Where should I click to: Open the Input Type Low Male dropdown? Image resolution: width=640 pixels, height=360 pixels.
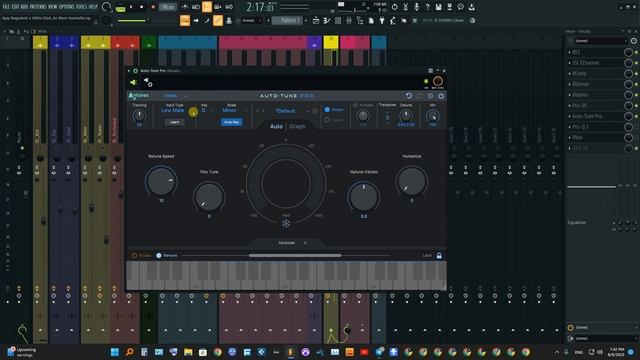[173, 110]
